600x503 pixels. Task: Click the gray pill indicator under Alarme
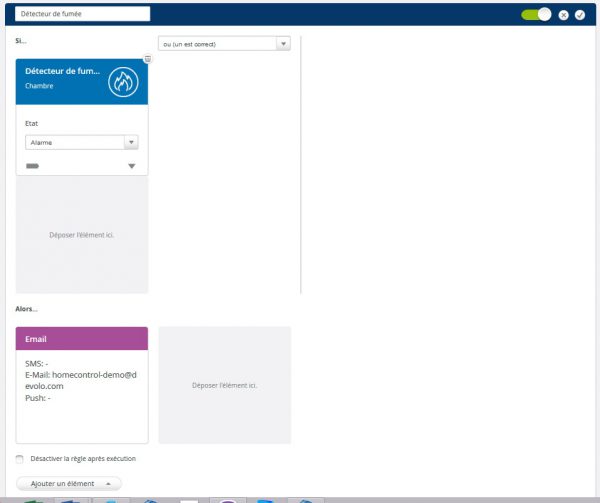32,166
